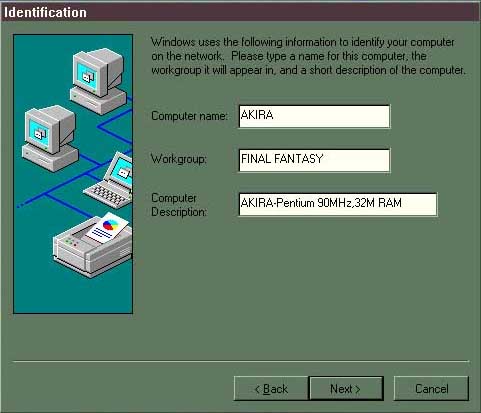The width and height of the screenshot is (481, 413).
Task: Click the Computer Description input field
Action: (338, 204)
